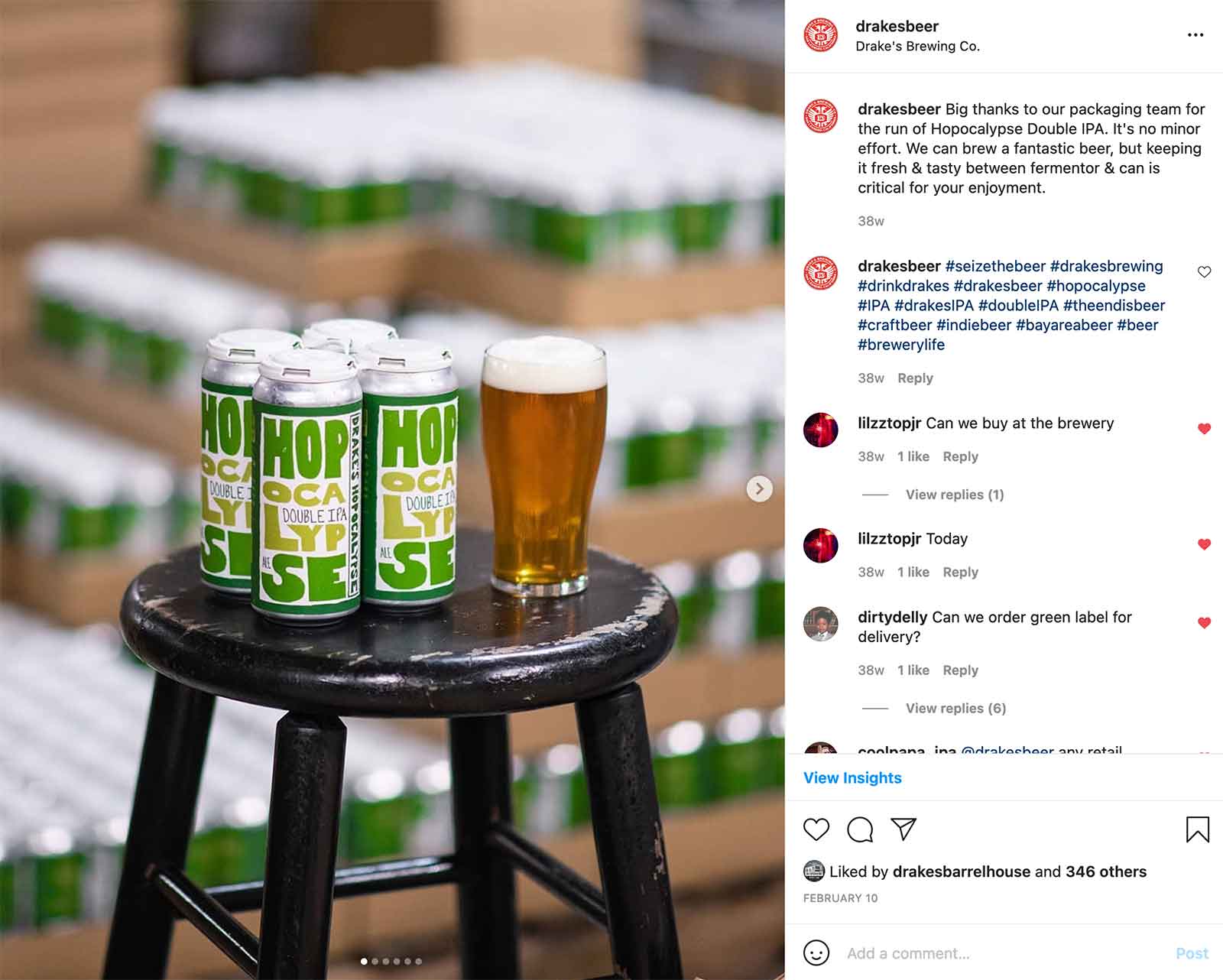The image size is (1223, 980).
Task: Reply to lilzztopjr's 'Today' comment
Action: (x=960, y=572)
